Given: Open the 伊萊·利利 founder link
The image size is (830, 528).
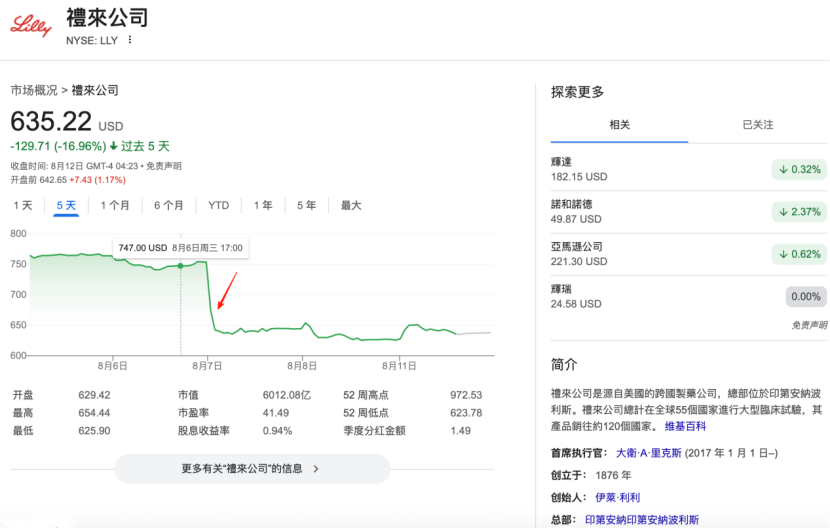Looking at the screenshot, I should click(x=618, y=498).
